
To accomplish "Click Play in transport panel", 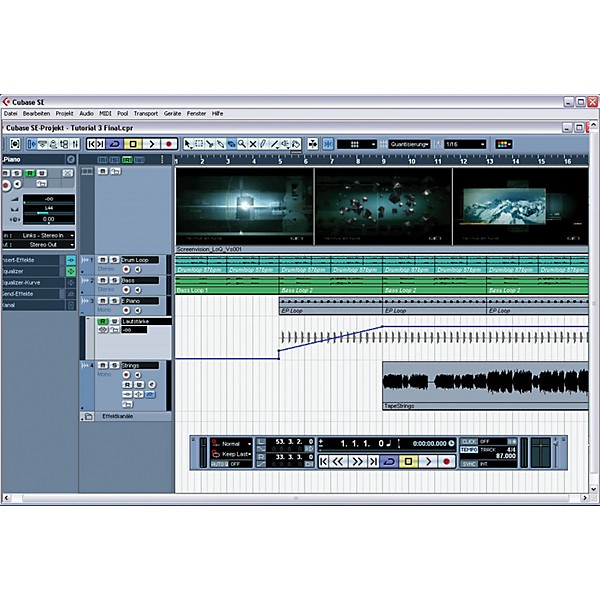I will tap(428, 462).
